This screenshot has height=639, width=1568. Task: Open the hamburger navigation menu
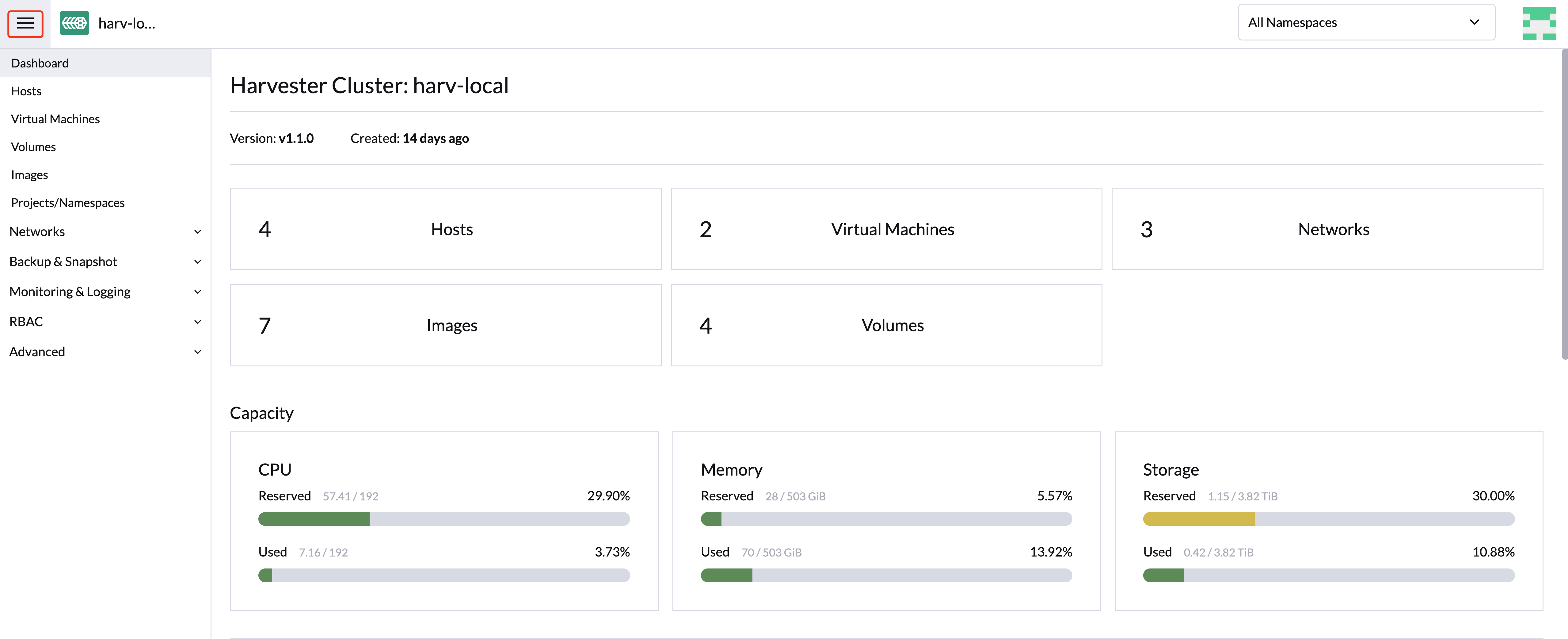[x=25, y=24]
